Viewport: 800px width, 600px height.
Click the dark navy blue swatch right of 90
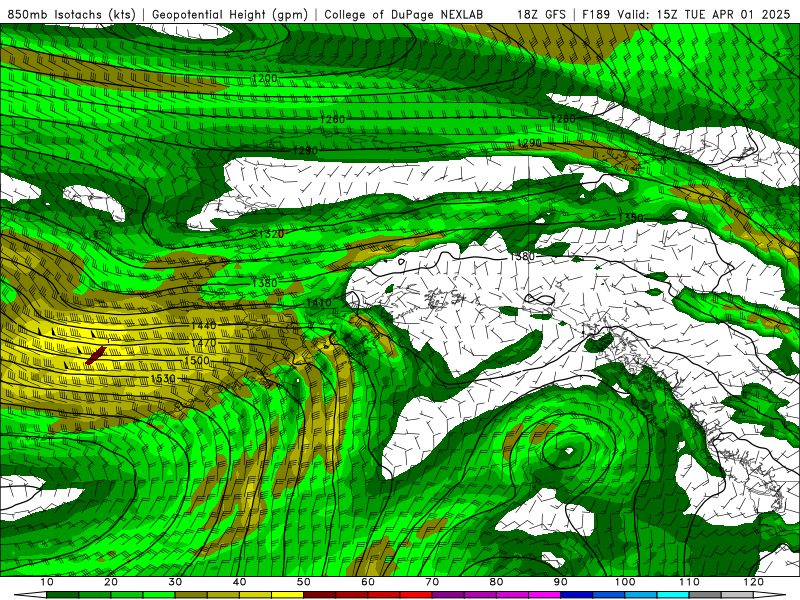(x=577, y=595)
